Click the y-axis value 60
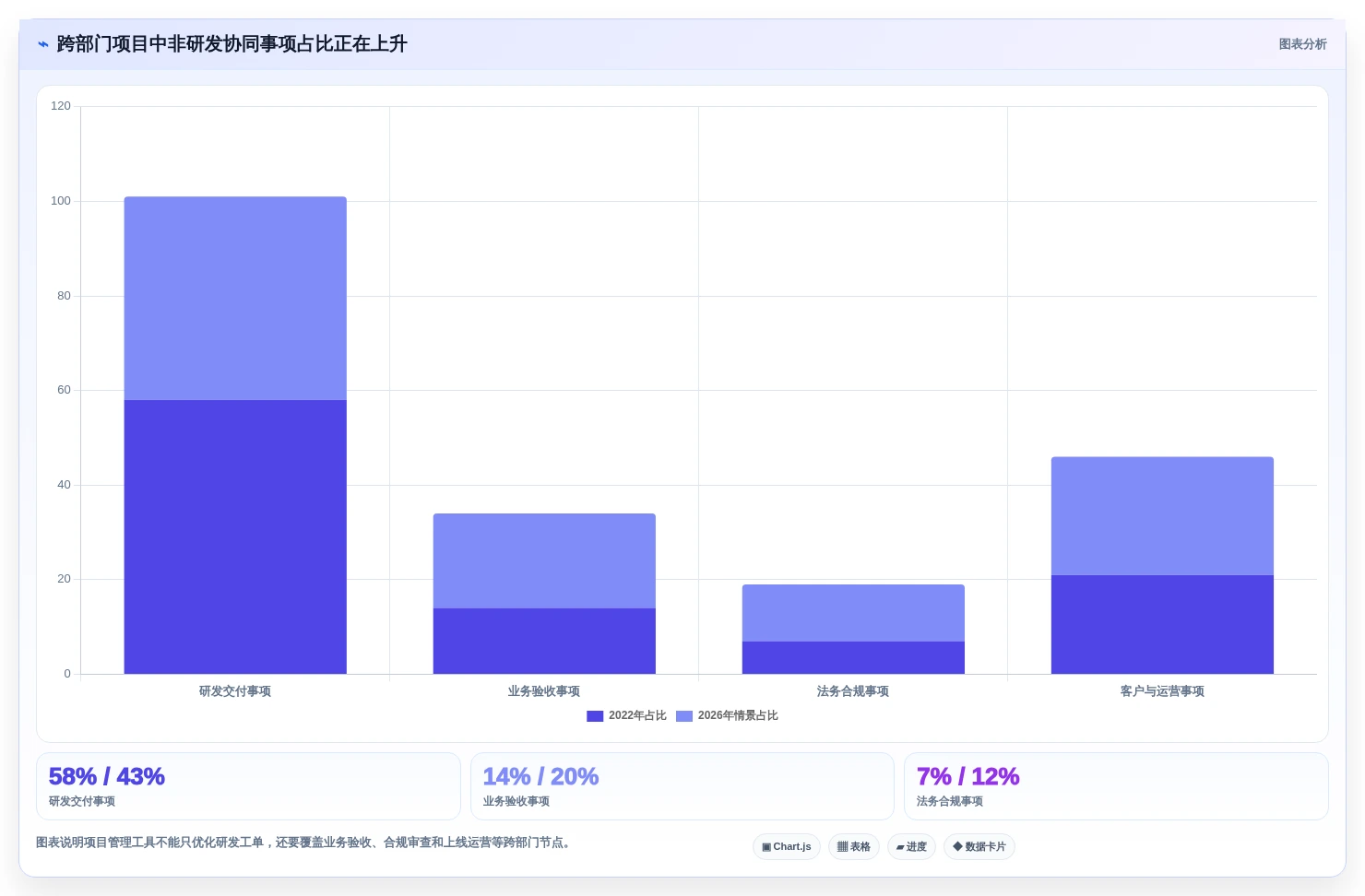This screenshot has width=1365, height=896. click(x=64, y=390)
